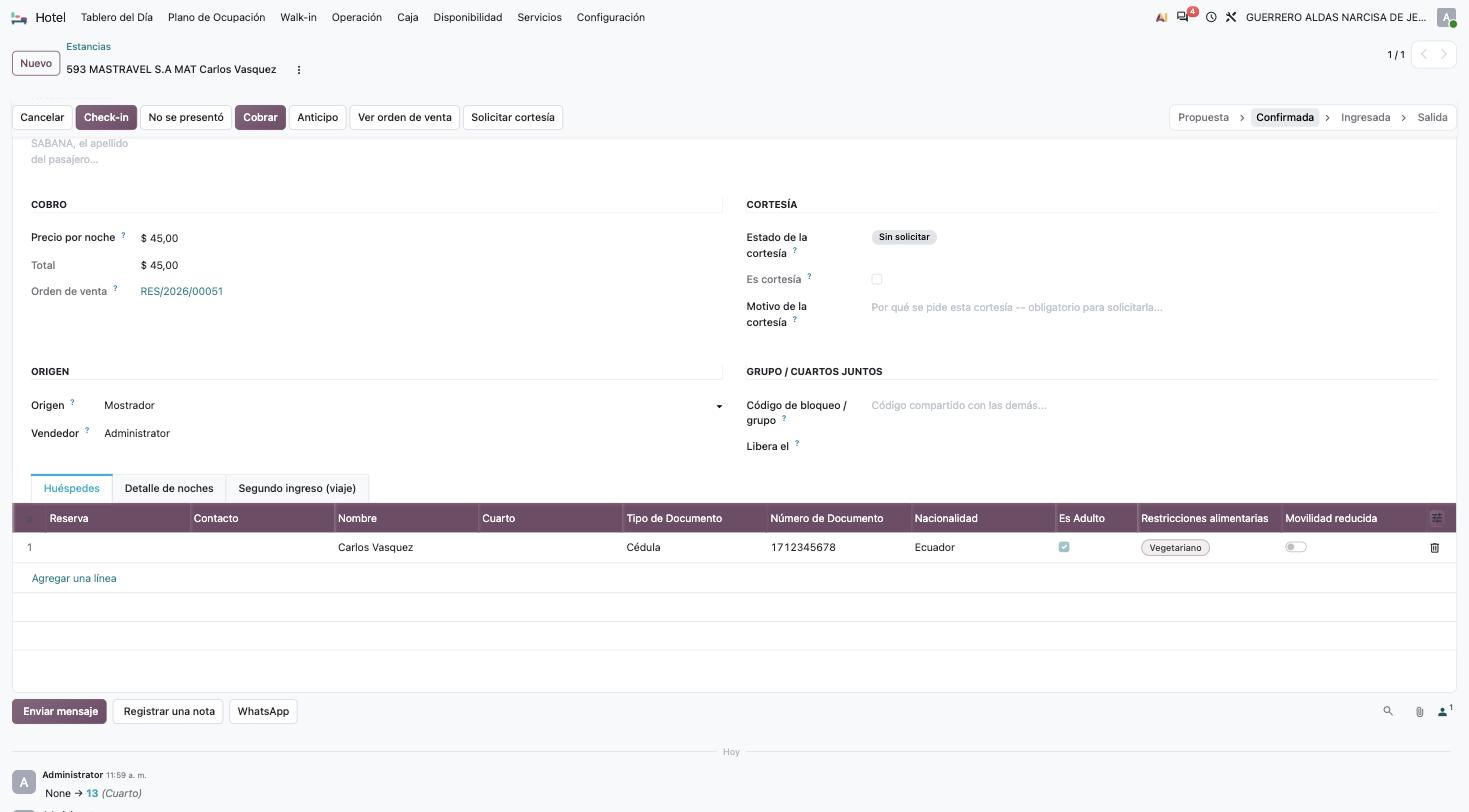Viewport: 1469px width, 812px height.
Task: Click the Check-in button
Action: pyautogui.click(x=106, y=117)
